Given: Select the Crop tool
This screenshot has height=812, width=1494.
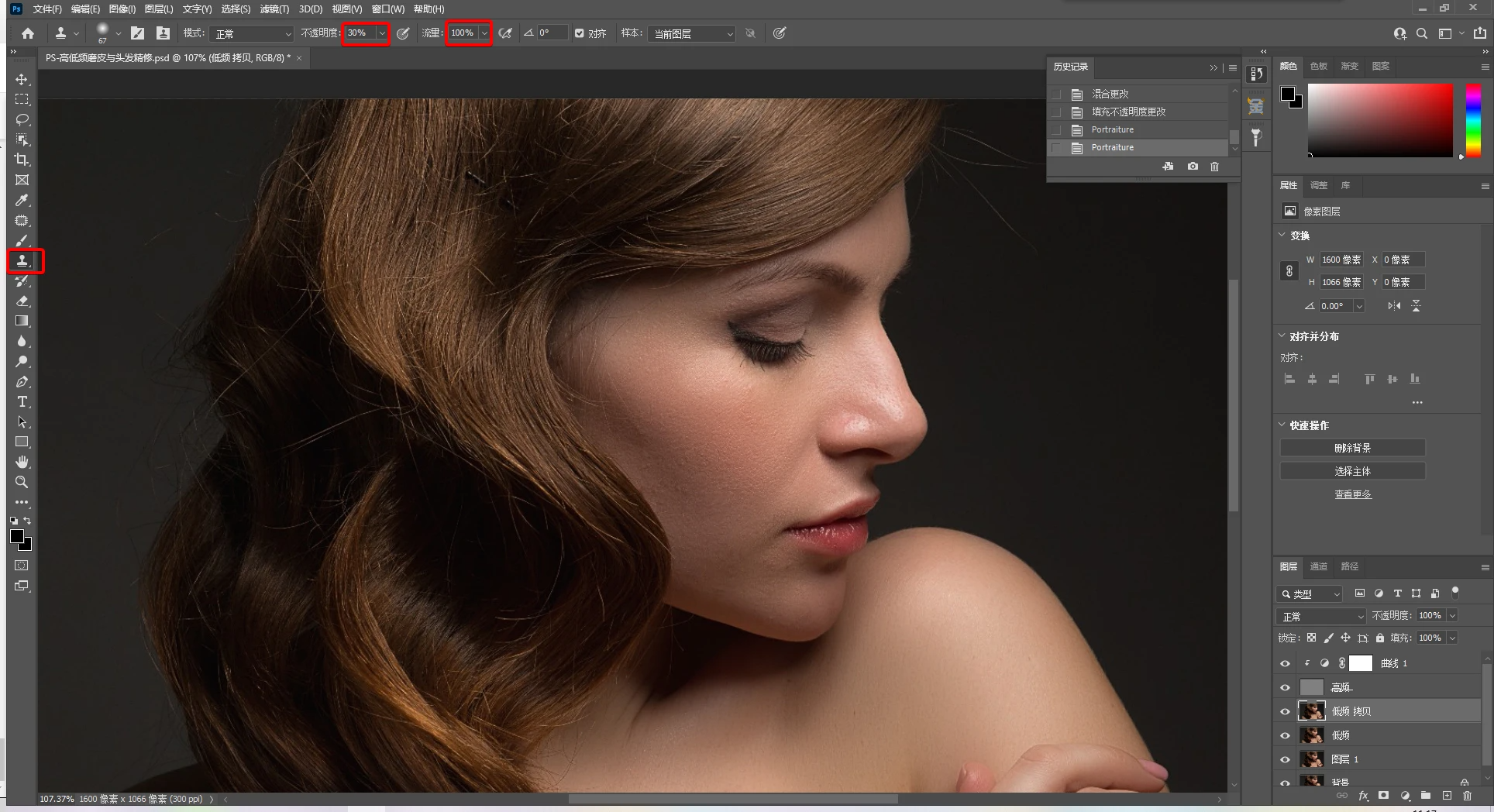Looking at the screenshot, I should point(22,160).
